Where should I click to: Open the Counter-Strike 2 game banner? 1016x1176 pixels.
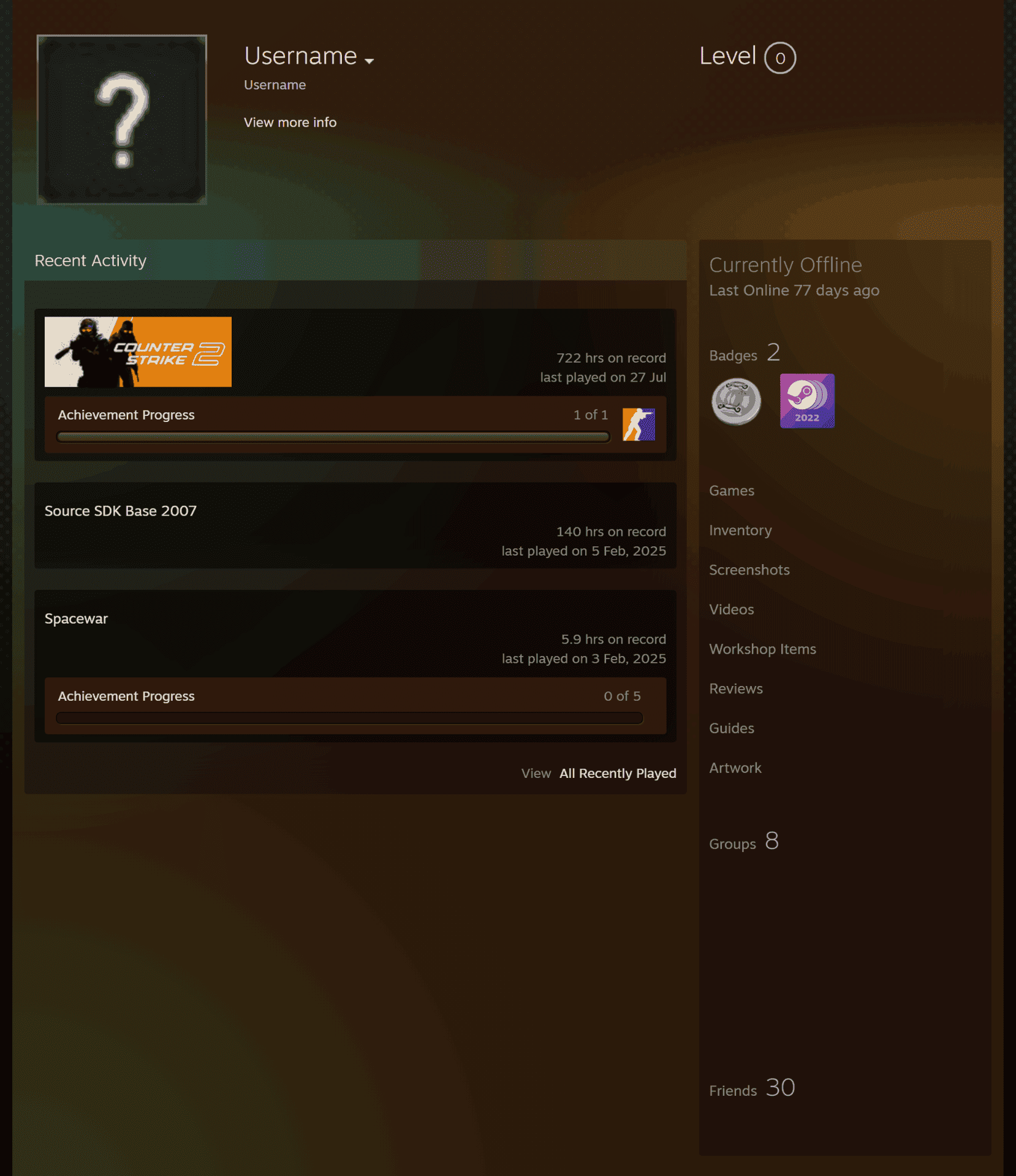tap(138, 352)
